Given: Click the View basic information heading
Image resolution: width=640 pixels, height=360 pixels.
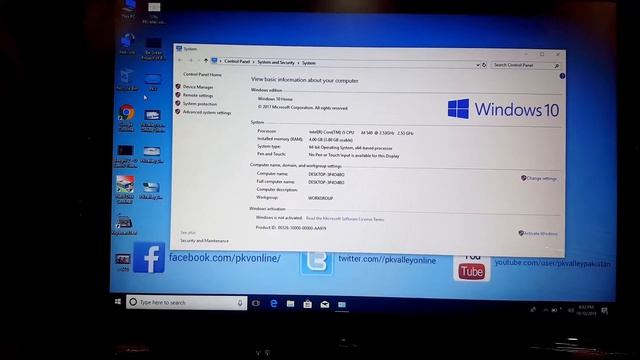Looking at the screenshot, I should (304, 80).
